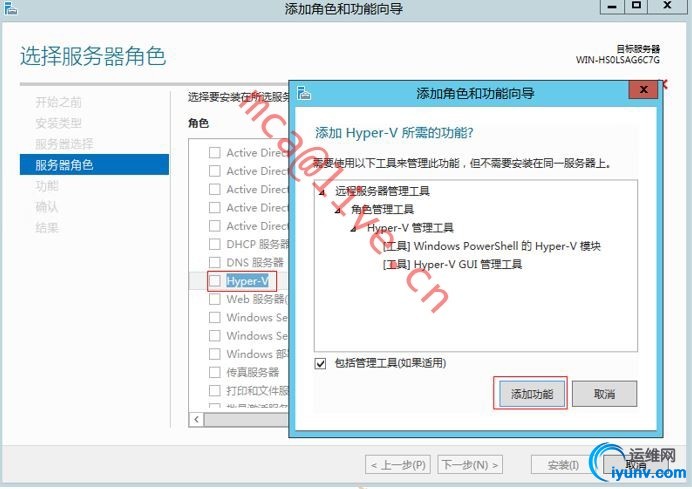Open the 功能 wizard step

47,186
